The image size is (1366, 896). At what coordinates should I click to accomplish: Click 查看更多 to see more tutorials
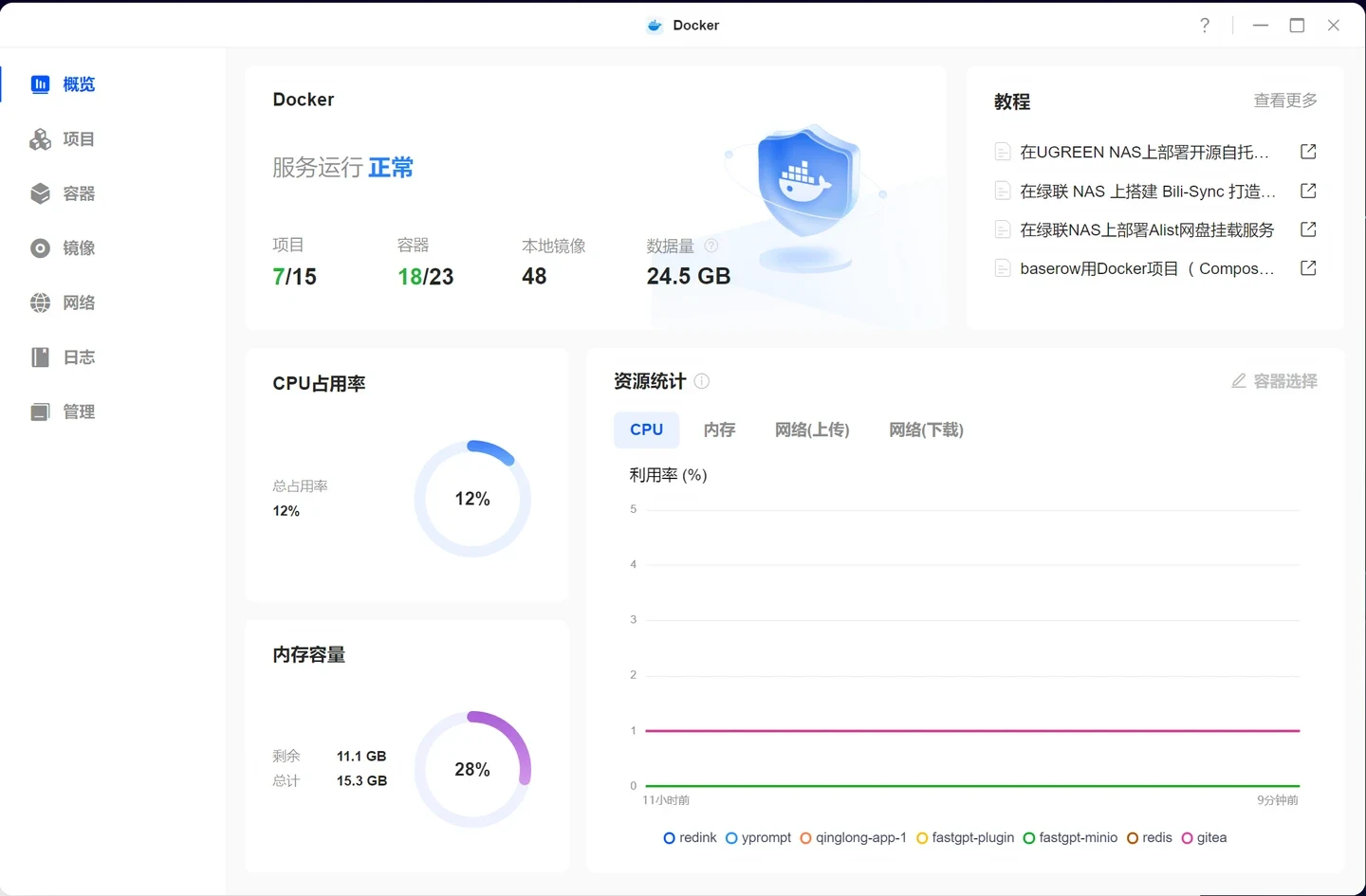click(1285, 101)
